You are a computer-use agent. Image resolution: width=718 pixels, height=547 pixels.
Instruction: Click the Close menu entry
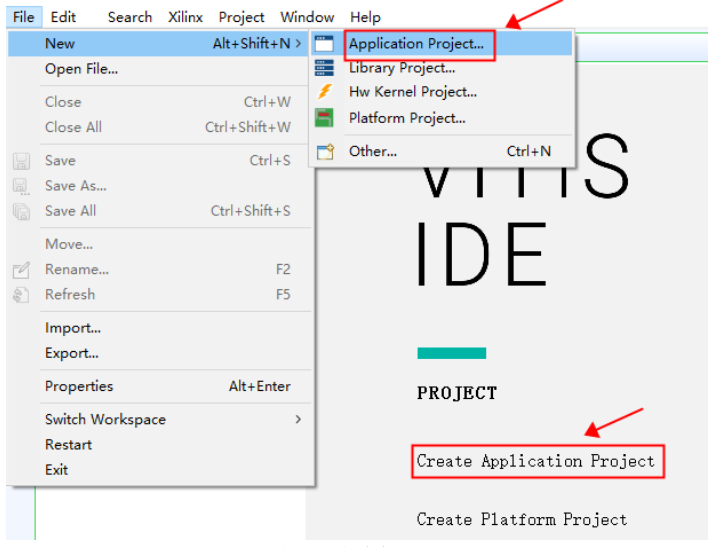click(158, 102)
